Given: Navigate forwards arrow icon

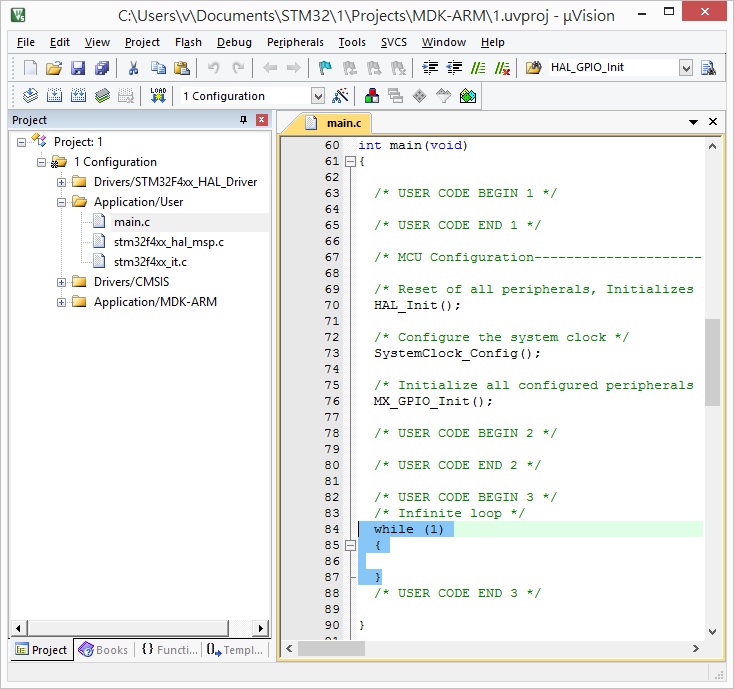Looking at the screenshot, I should click(294, 68).
